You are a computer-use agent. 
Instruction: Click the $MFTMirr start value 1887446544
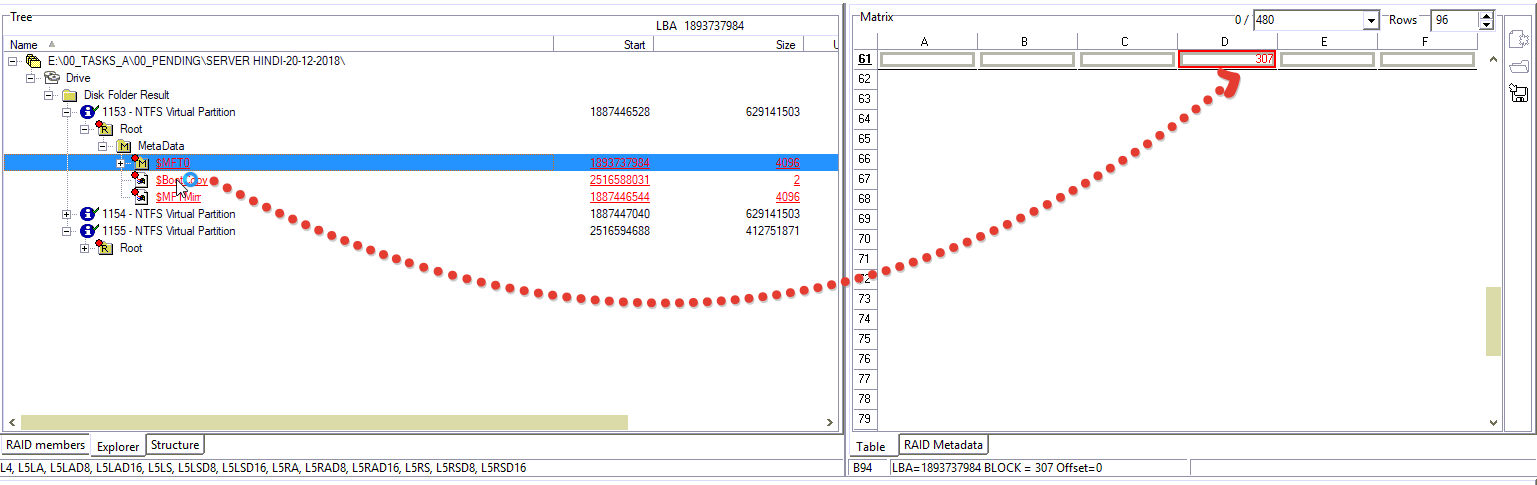(620, 197)
